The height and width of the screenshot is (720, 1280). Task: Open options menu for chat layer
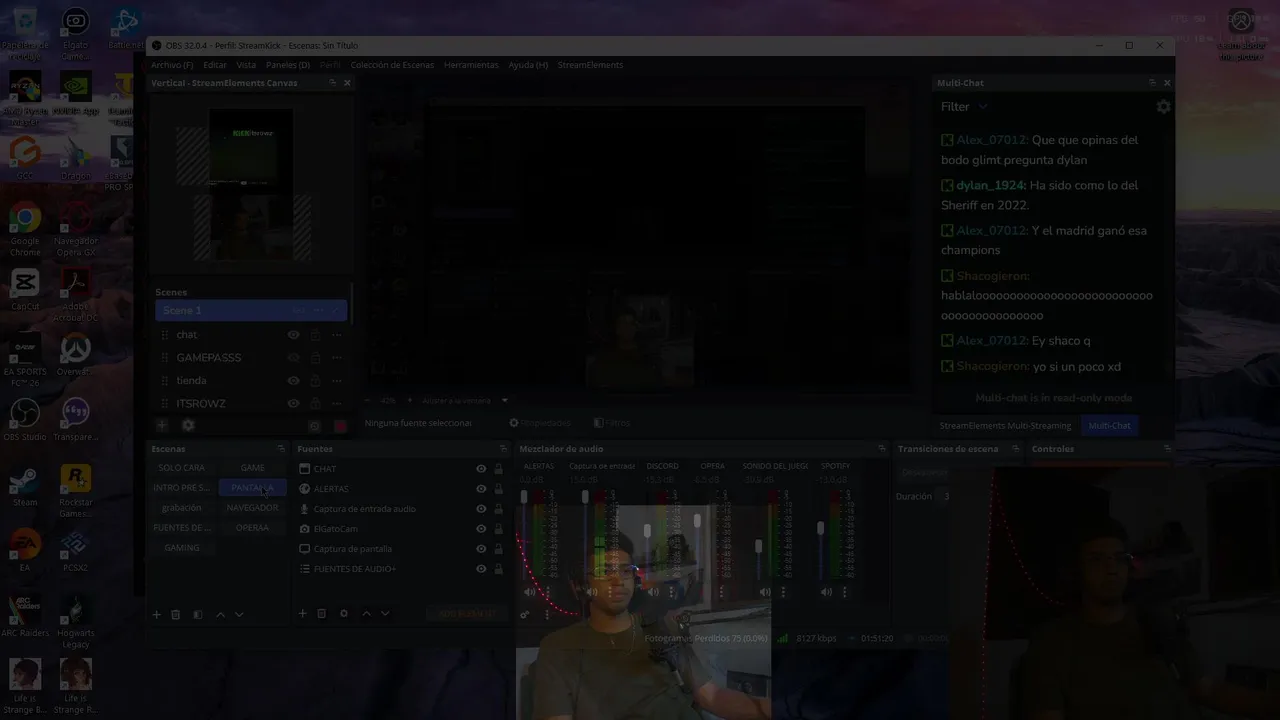(x=337, y=335)
